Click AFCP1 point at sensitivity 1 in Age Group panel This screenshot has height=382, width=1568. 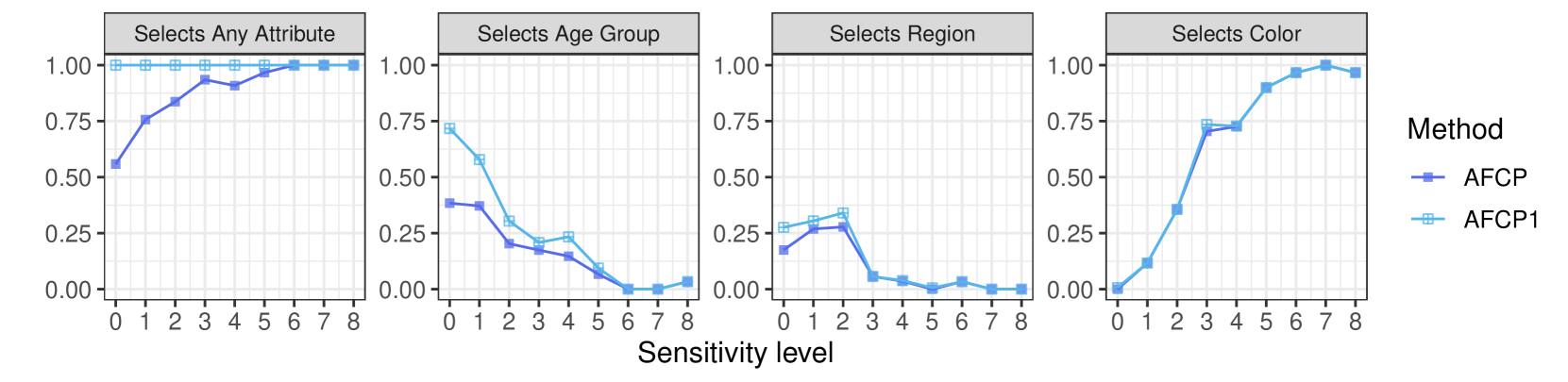[480, 159]
